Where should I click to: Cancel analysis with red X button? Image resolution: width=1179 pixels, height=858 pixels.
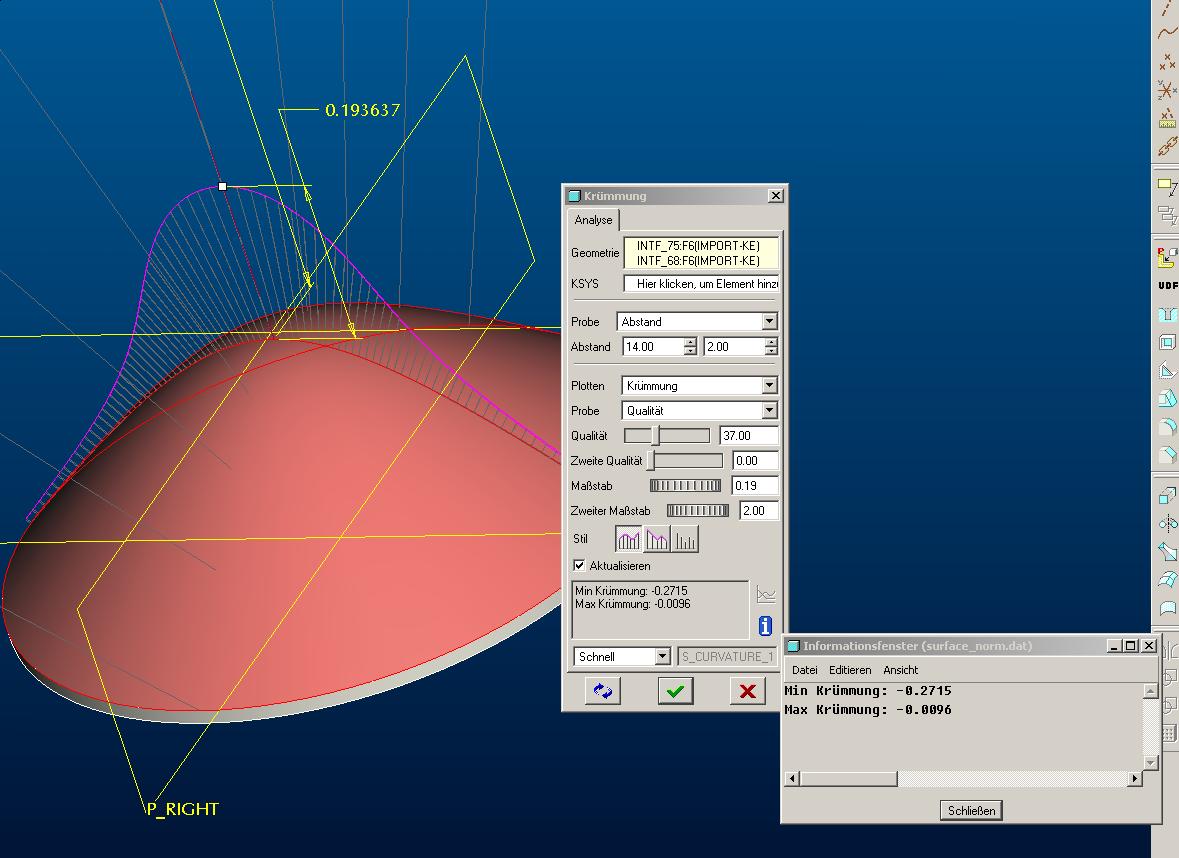(747, 690)
